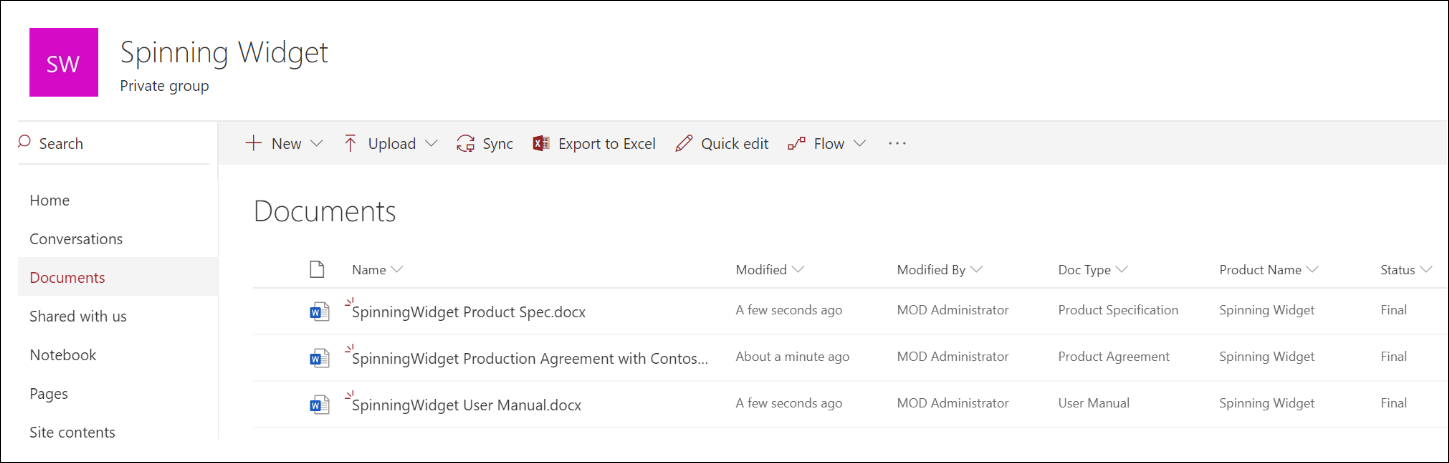Click the file type column header icon
The height and width of the screenshot is (463, 1449).
pos(317,269)
